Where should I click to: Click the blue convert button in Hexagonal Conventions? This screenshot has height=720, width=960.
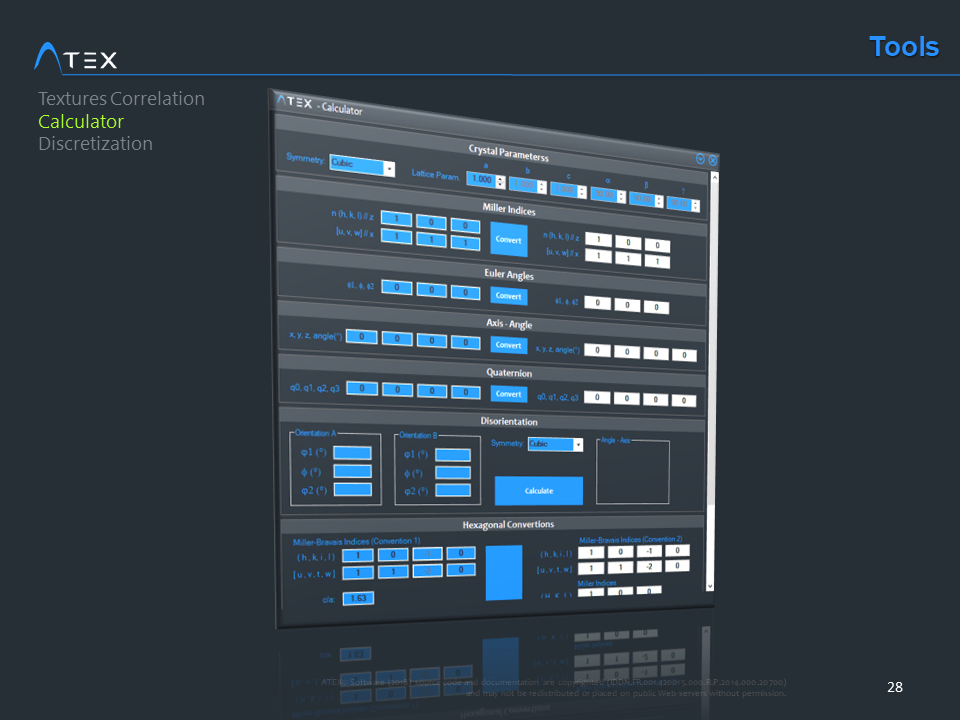click(x=504, y=572)
